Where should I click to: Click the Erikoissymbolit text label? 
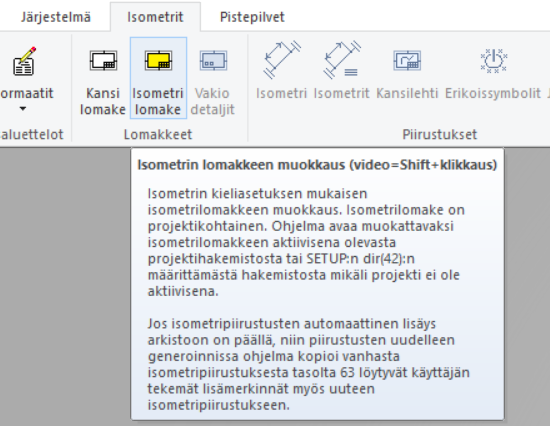[x=493, y=94]
